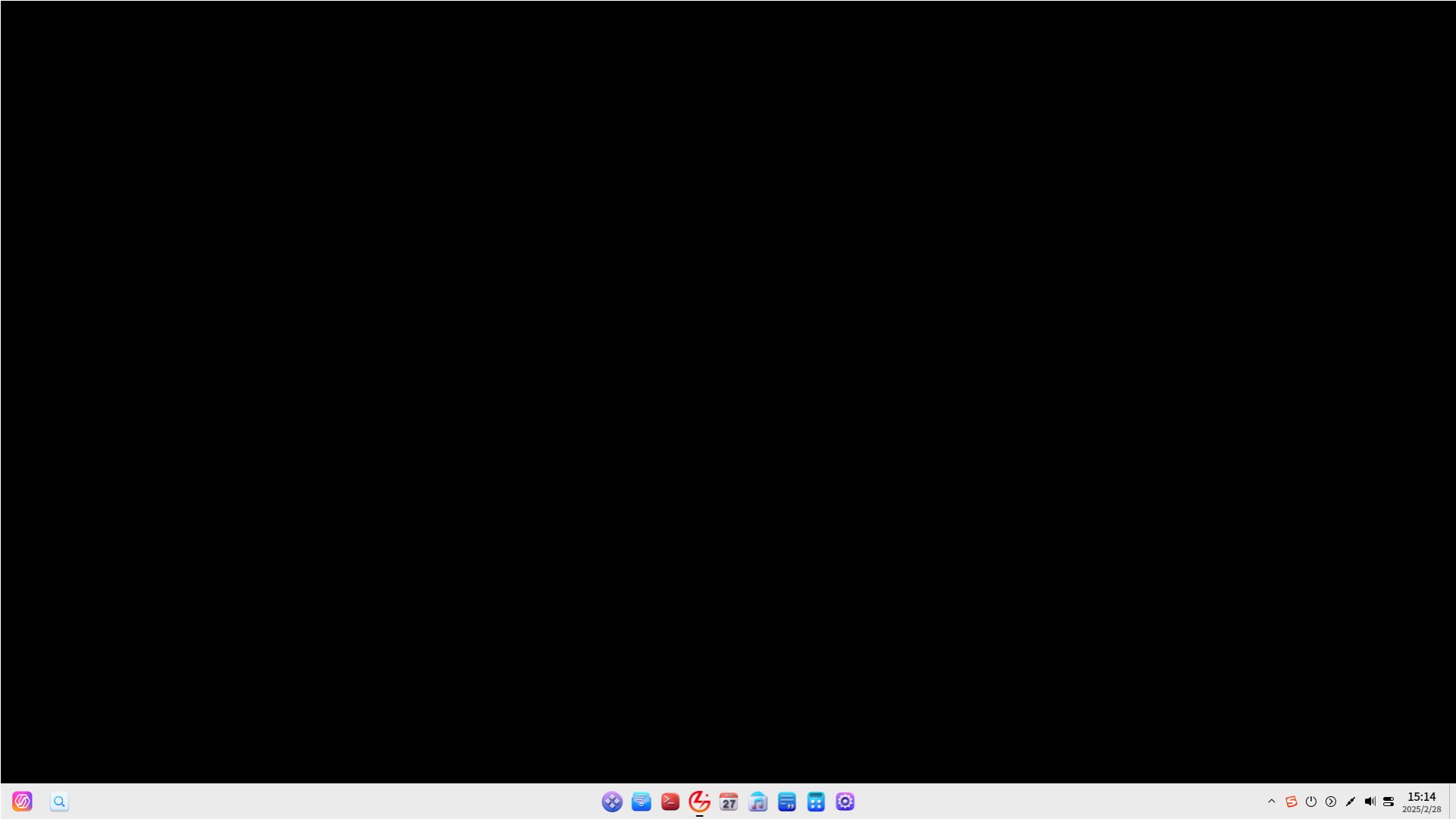Open the multitasking view with four diamonds
Viewport: 1456px width, 819px height.
(612, 802)
